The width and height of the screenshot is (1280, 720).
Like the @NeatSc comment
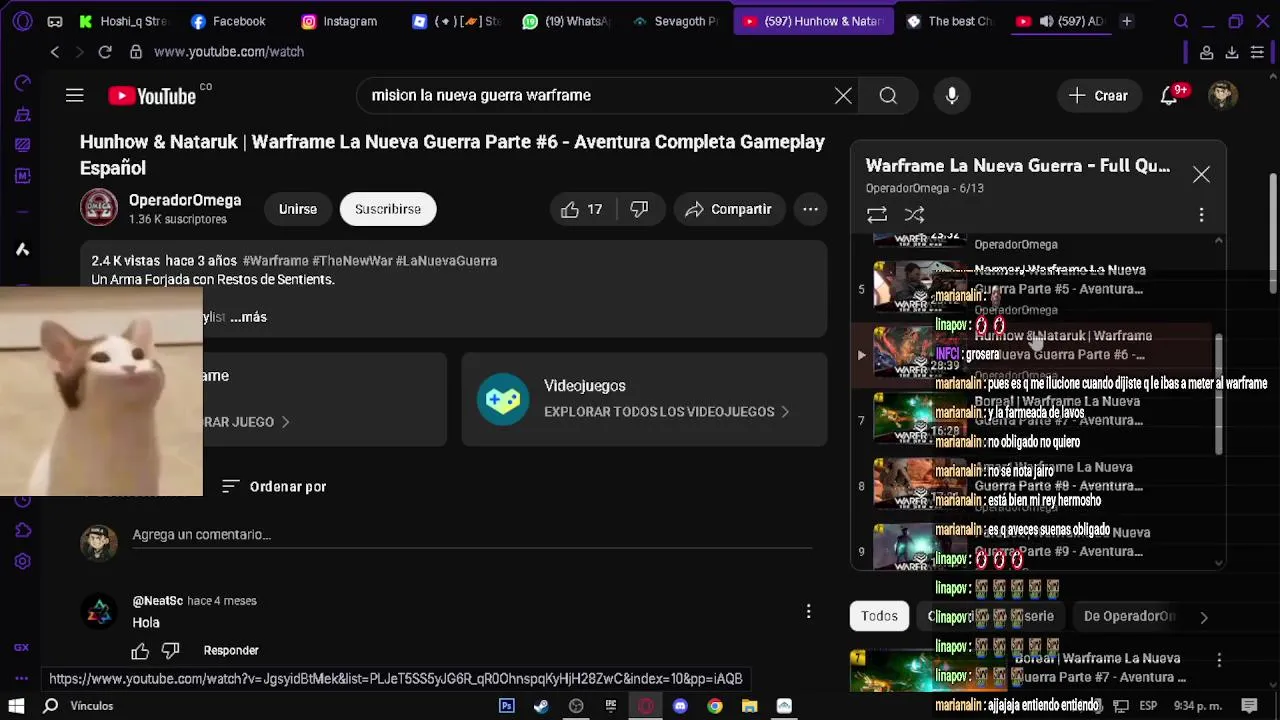click(140, 651)
